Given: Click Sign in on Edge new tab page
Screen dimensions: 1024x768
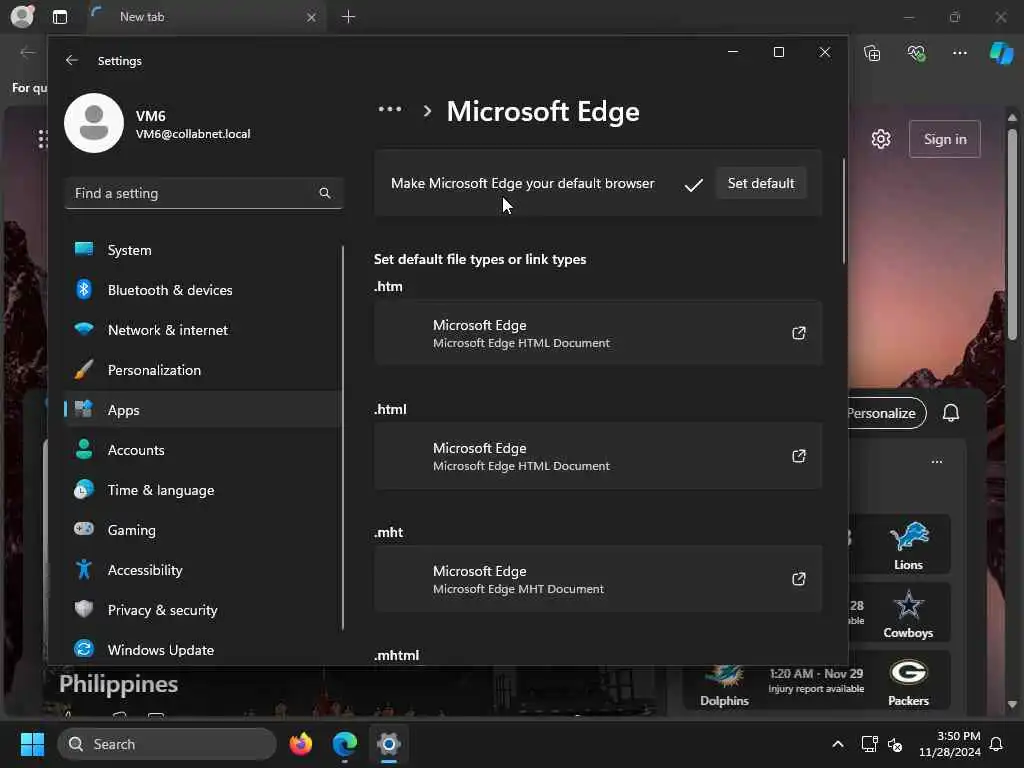Looking at the screenshot, I should (945, 138).
